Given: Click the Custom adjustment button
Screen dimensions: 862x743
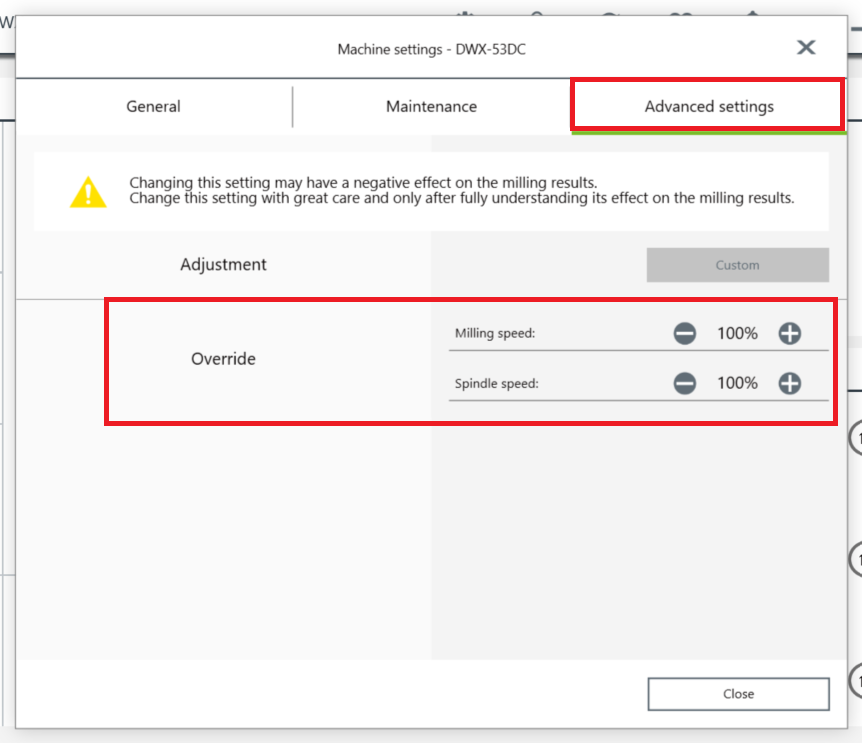Looking at the screenshot, I should 737,265.
